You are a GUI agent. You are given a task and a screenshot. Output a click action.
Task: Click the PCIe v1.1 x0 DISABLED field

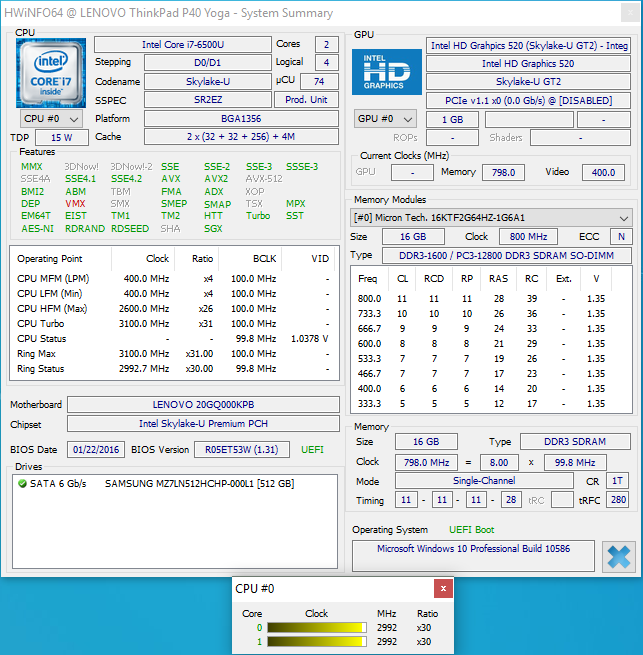click(528, 101)
